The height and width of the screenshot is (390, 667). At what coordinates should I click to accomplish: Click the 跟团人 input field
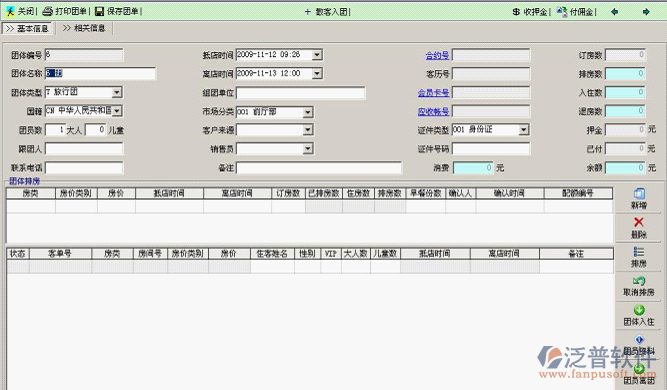84,148
